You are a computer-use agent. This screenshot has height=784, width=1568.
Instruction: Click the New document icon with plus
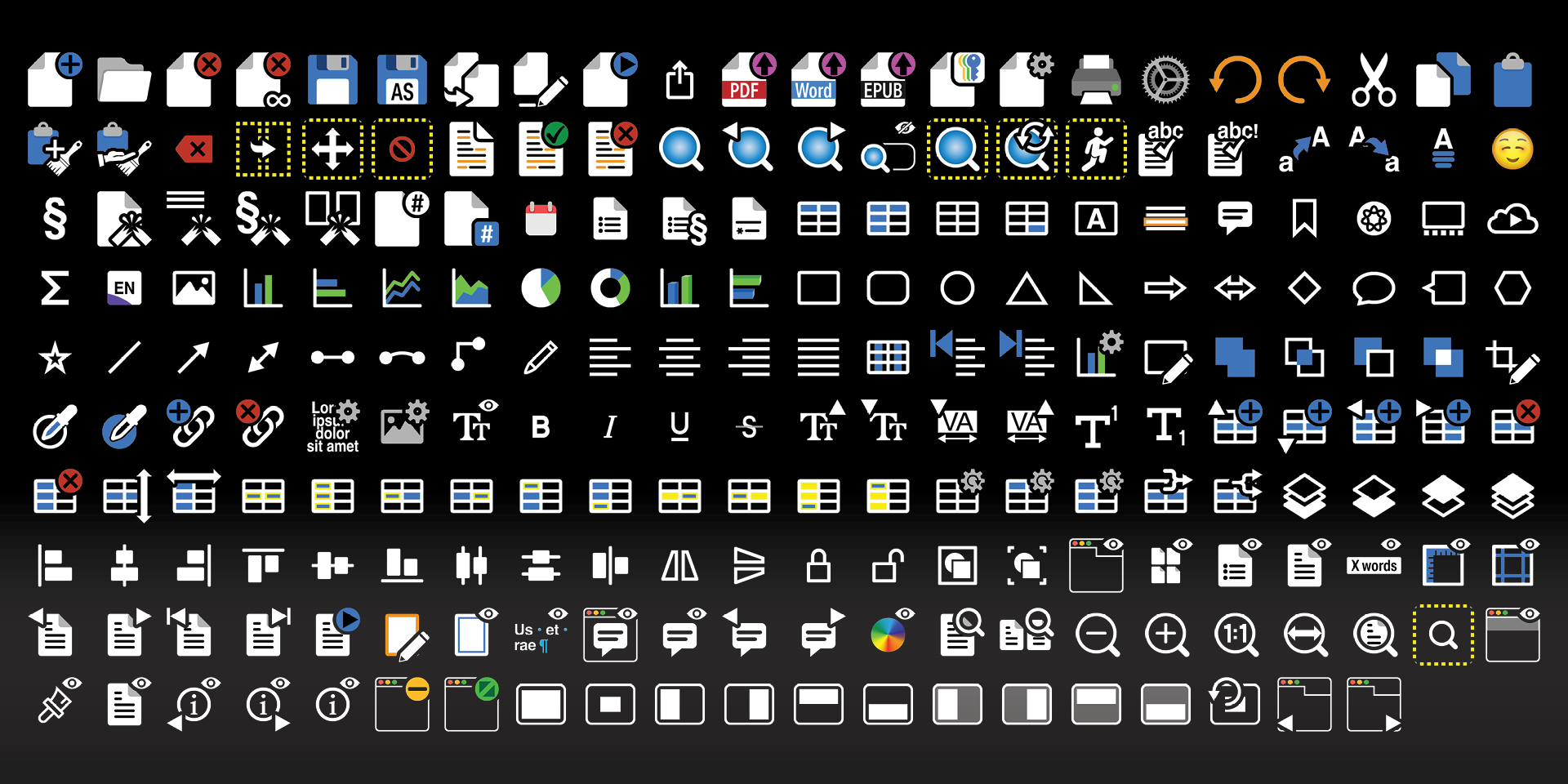55,79
